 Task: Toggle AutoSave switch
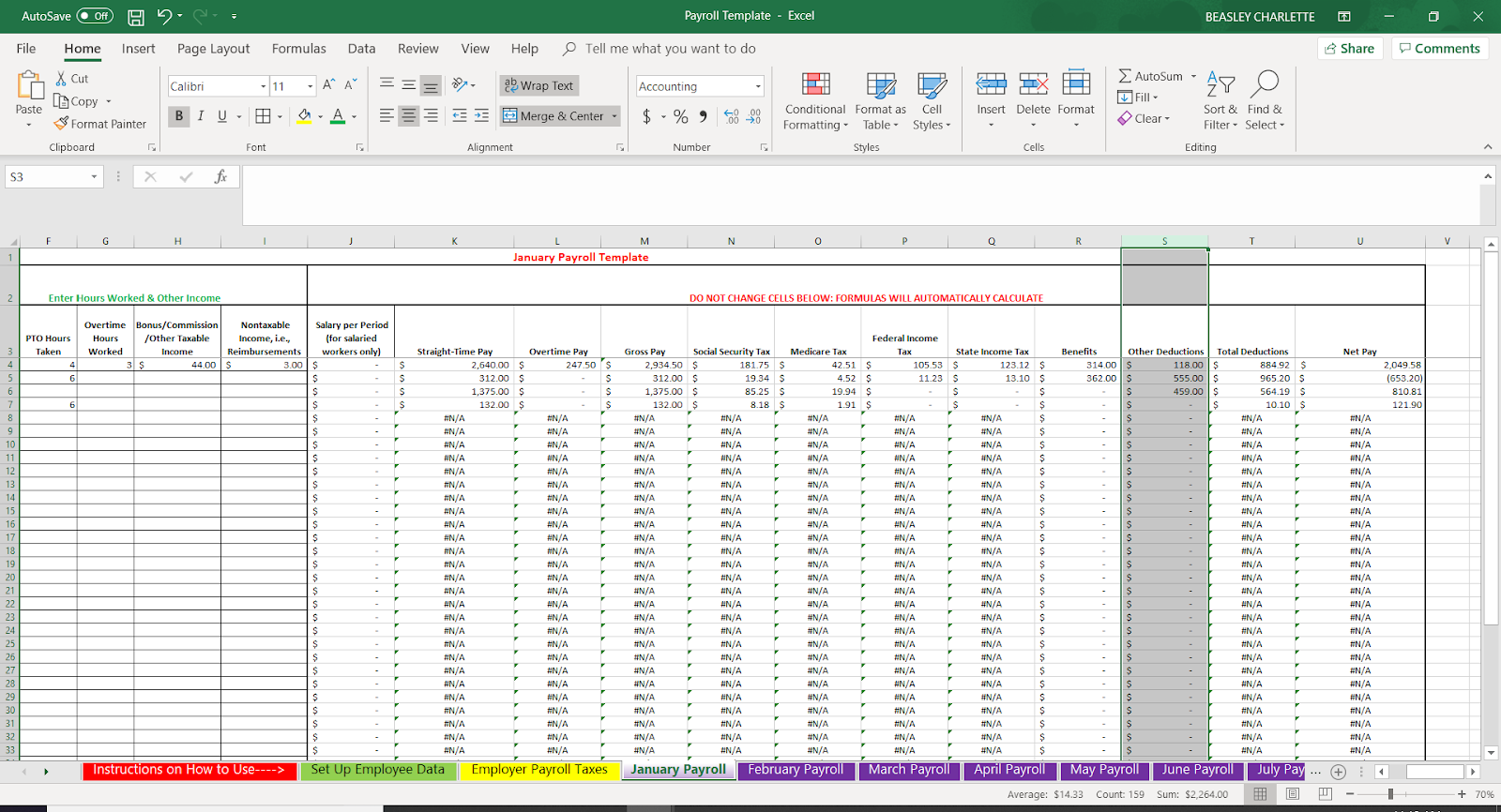95,16
